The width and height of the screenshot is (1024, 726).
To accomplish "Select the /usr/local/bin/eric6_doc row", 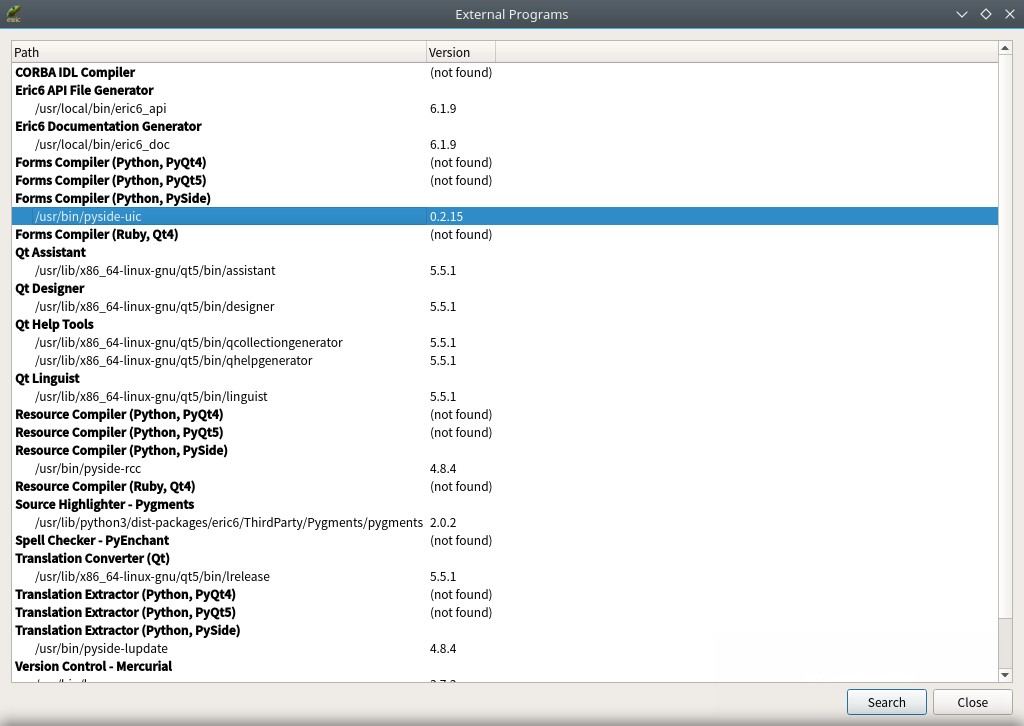I will (x=505, y=144).
